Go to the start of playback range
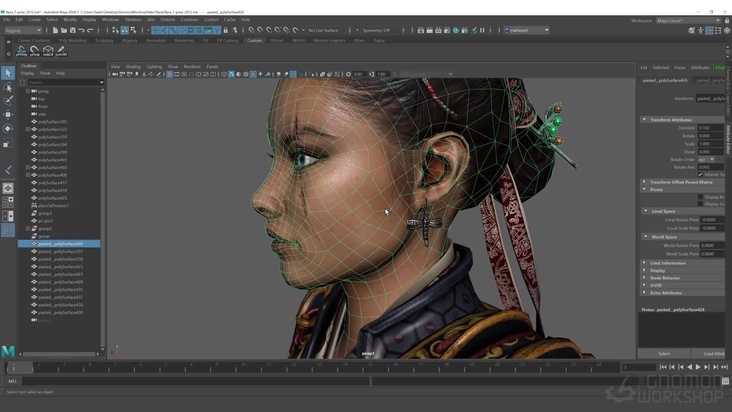Screen dimensions: 732x412 pos(663,367)
